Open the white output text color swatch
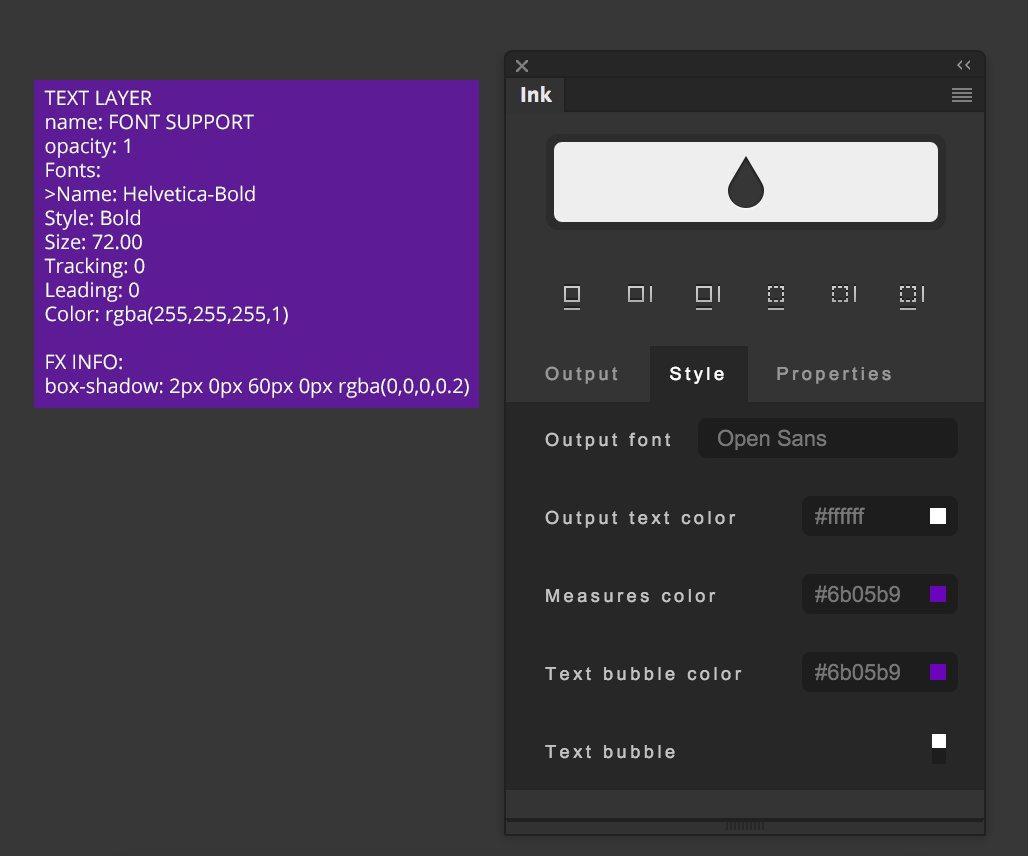Image resolution: width=1028 pixels, height=856 pixels. [x=938, y=516]
